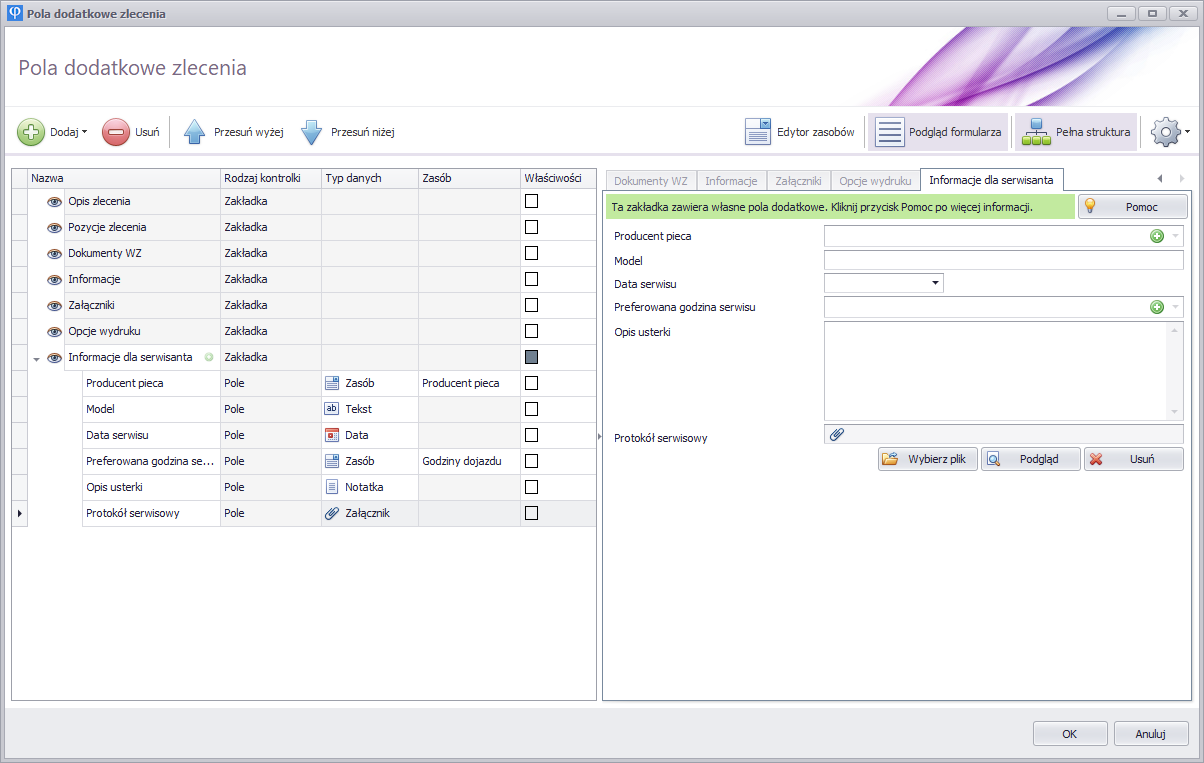Click the red Usuń minus icon
Viewport: 1204px width, 763px height.
point(116,132)
